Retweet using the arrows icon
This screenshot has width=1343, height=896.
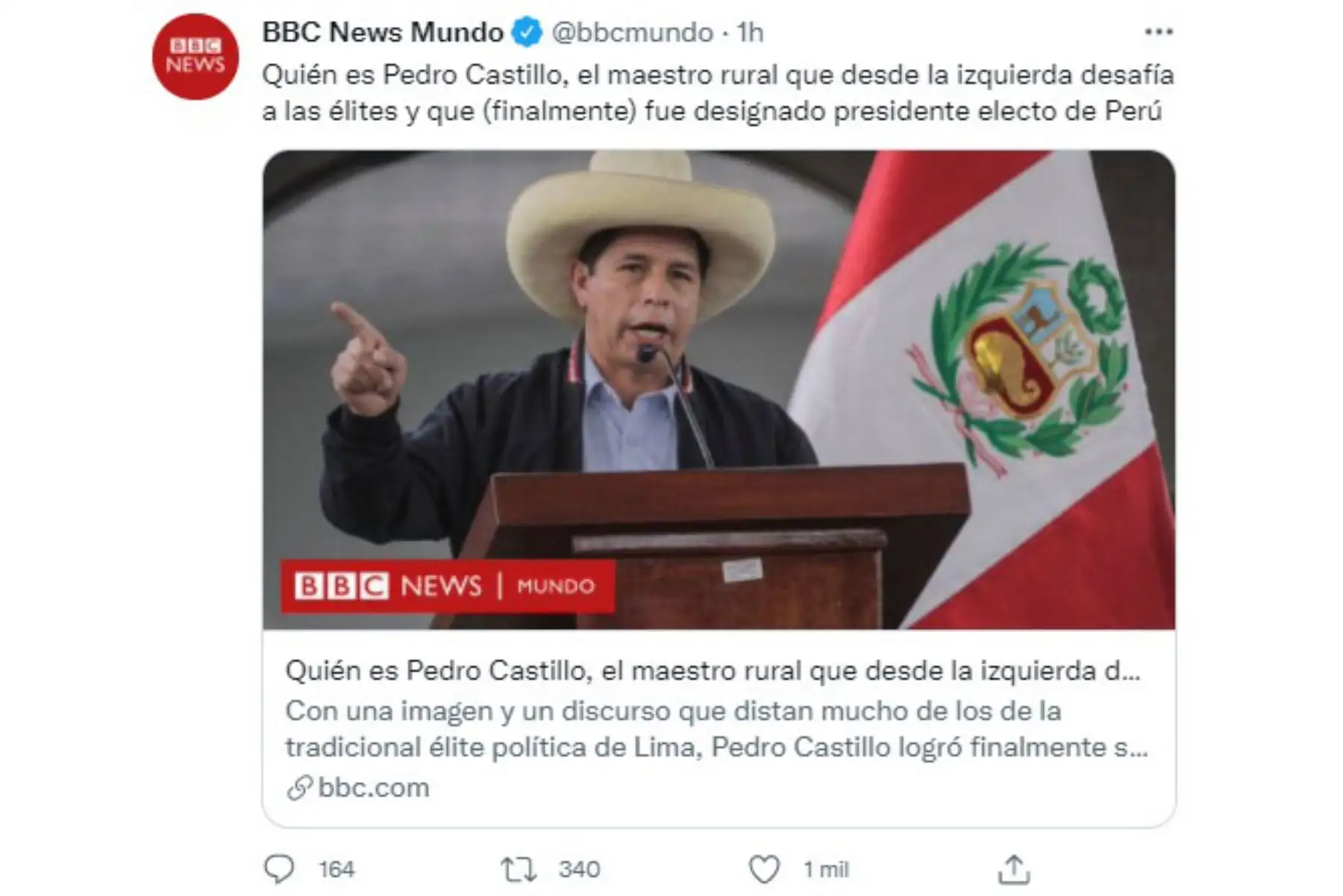point(518,869)
